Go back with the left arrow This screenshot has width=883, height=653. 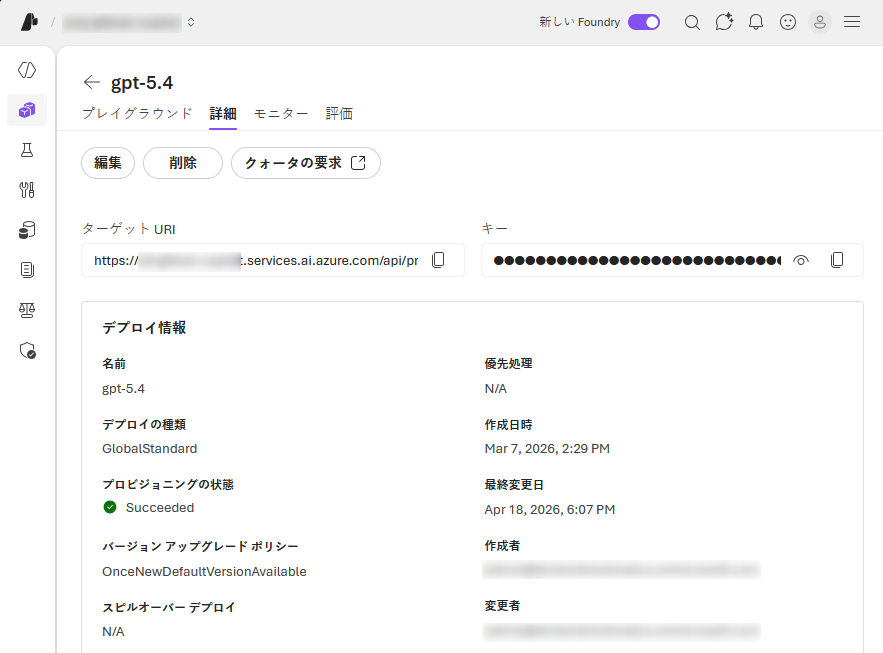(91, 82)
